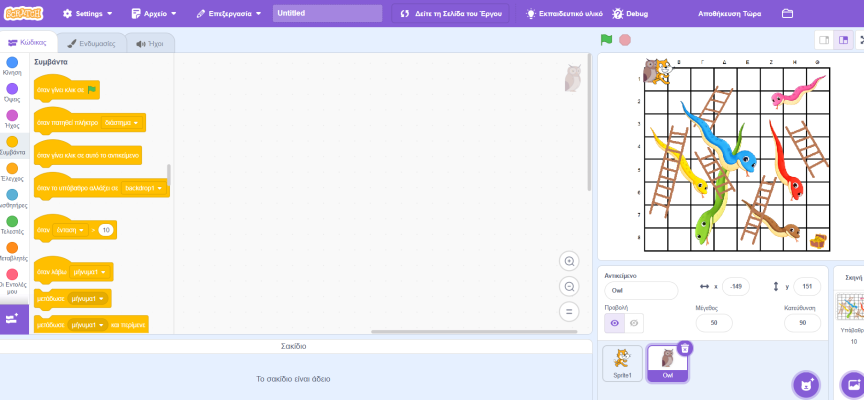Zoom in on the code workspace
Screen dimensions: 864x400
[x=569, y=261]
